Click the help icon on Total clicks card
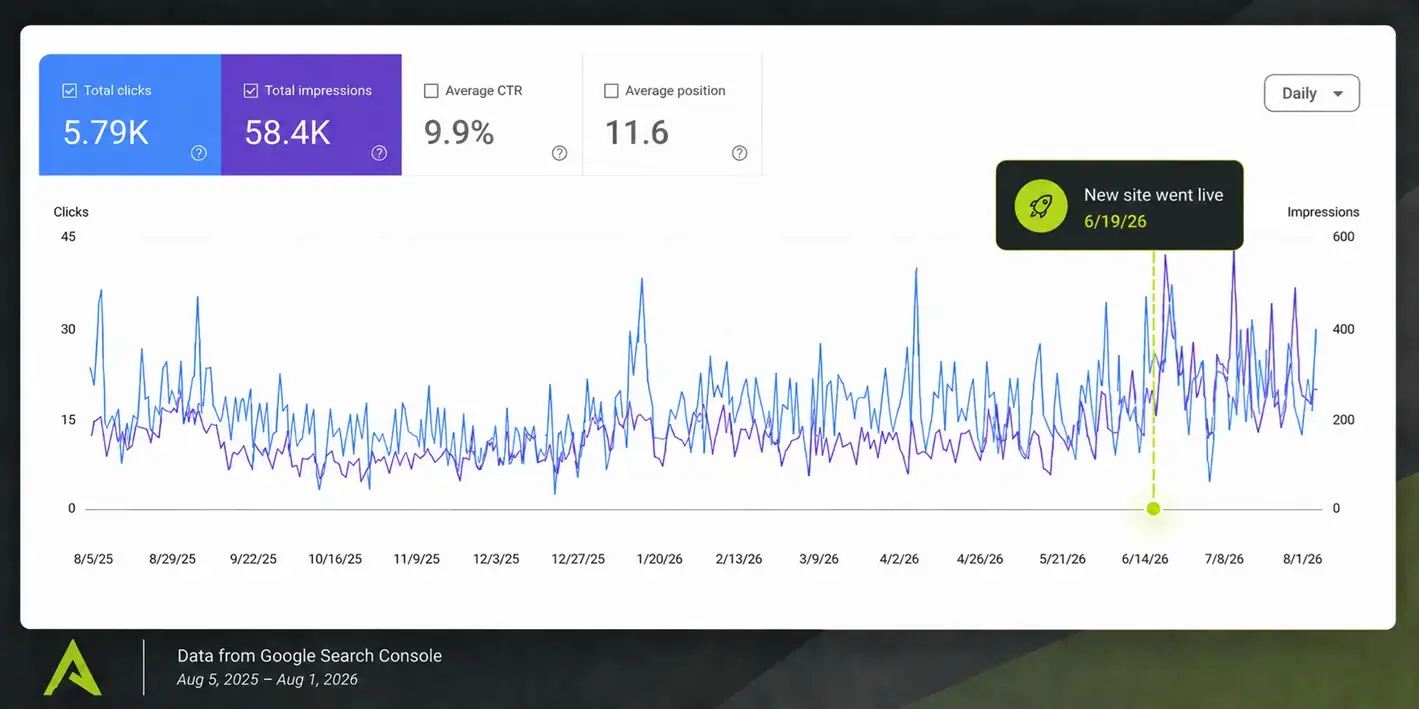 pos(199,153)
